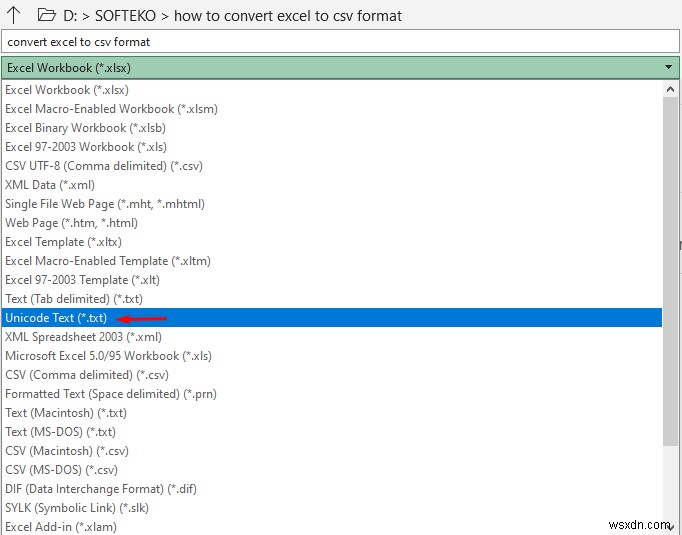Click the list scrollbar up arrow
The width and height of the screenshot is (682, 535).
(x=670, y=89)
